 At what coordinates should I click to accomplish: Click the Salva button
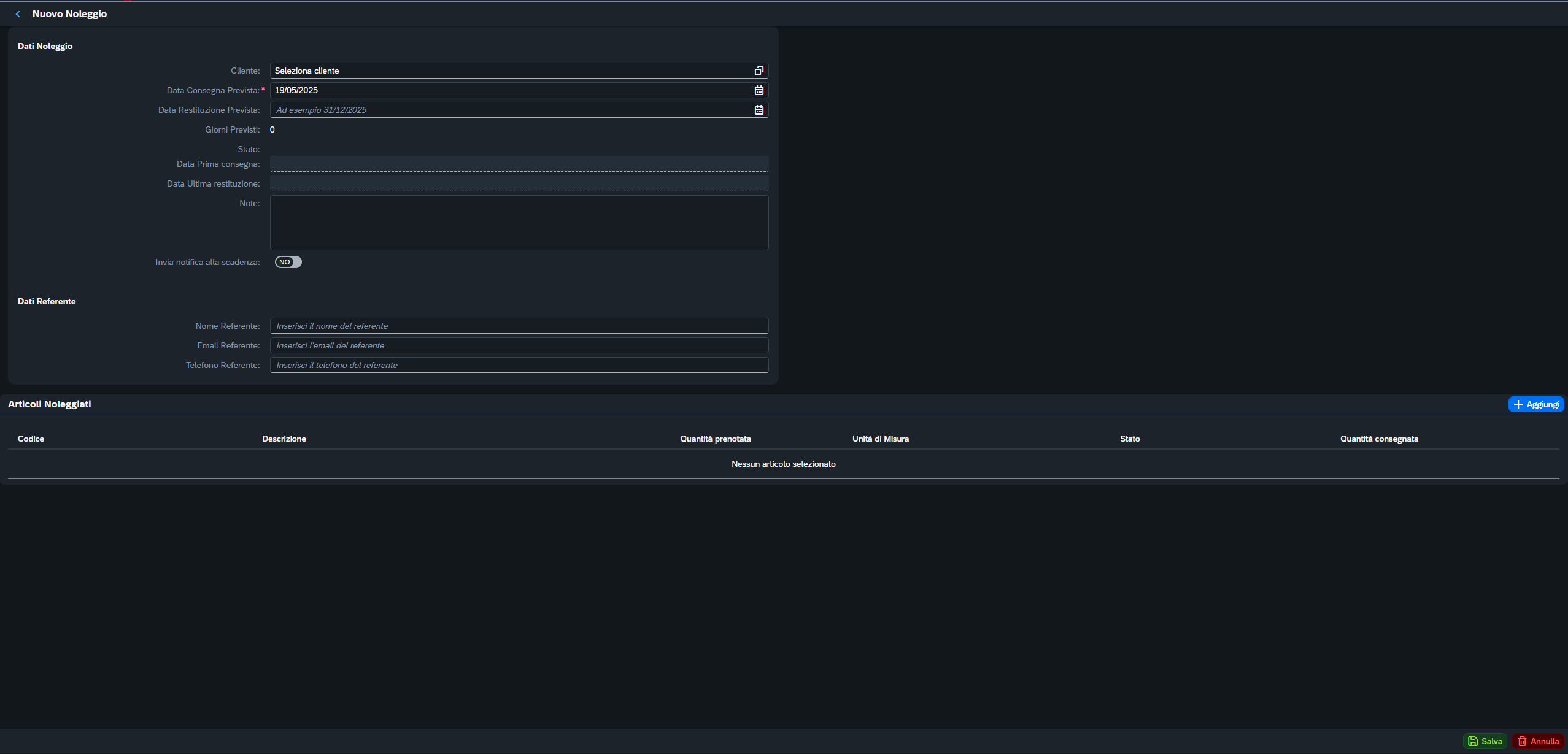point(1485,741)
